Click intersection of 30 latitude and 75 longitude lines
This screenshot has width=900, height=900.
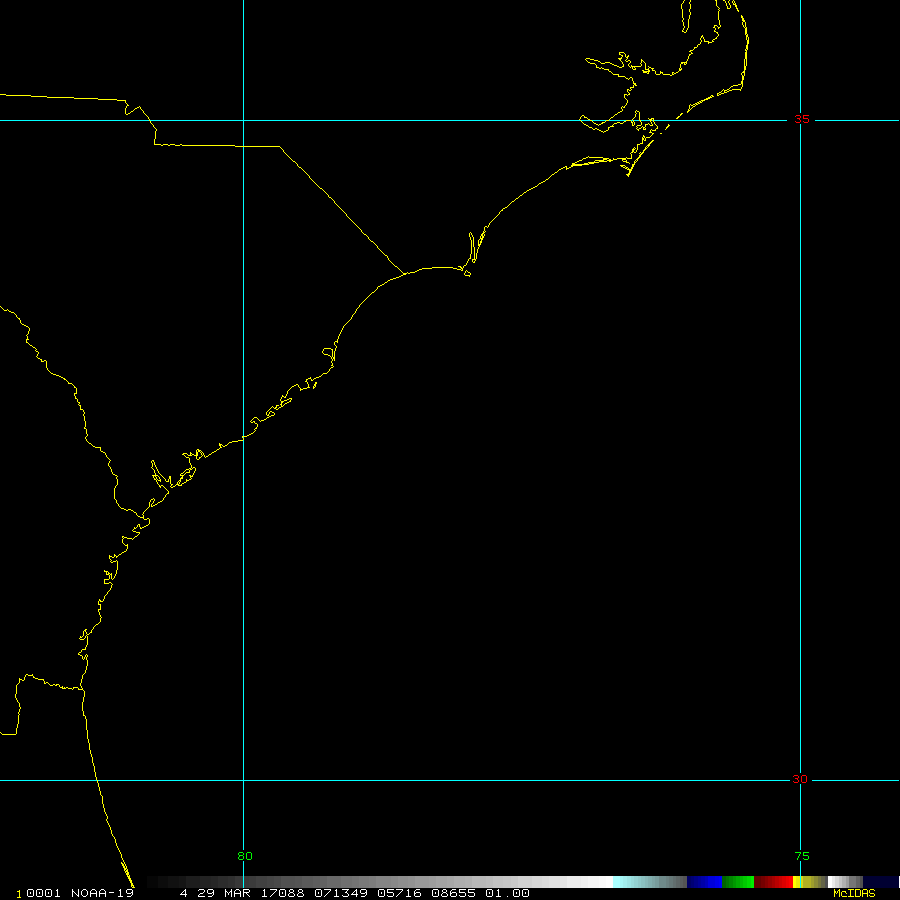(x=801, y=780)
